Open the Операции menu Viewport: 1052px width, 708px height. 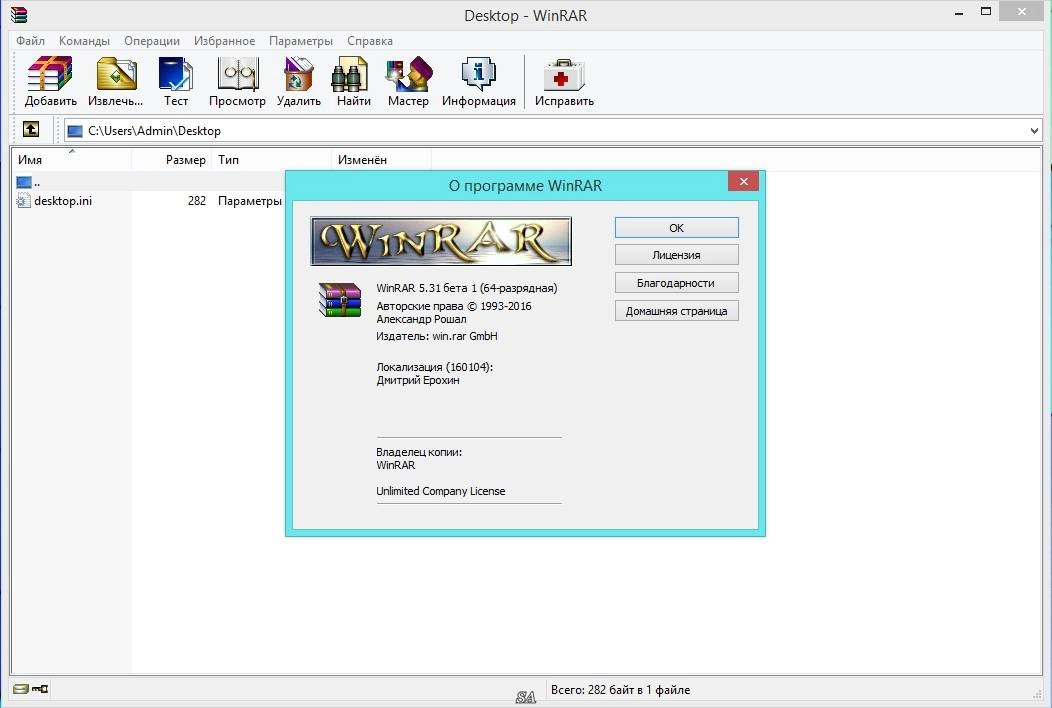tap(152, 41)
